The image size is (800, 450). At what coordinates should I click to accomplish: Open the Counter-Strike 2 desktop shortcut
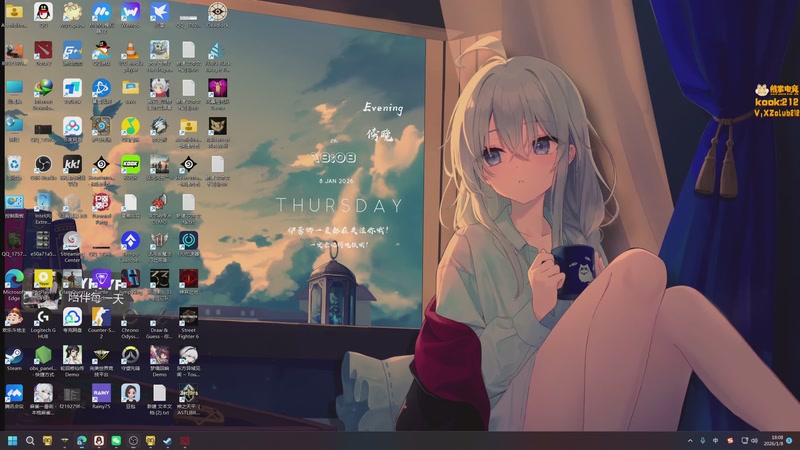102,317
